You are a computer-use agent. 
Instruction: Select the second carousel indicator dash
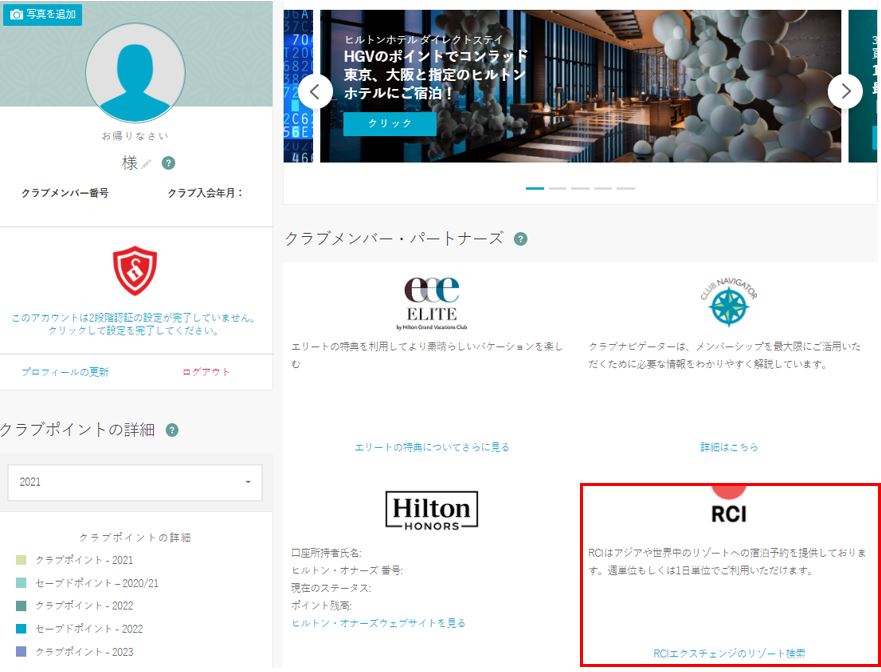click(x=557, y=188)
